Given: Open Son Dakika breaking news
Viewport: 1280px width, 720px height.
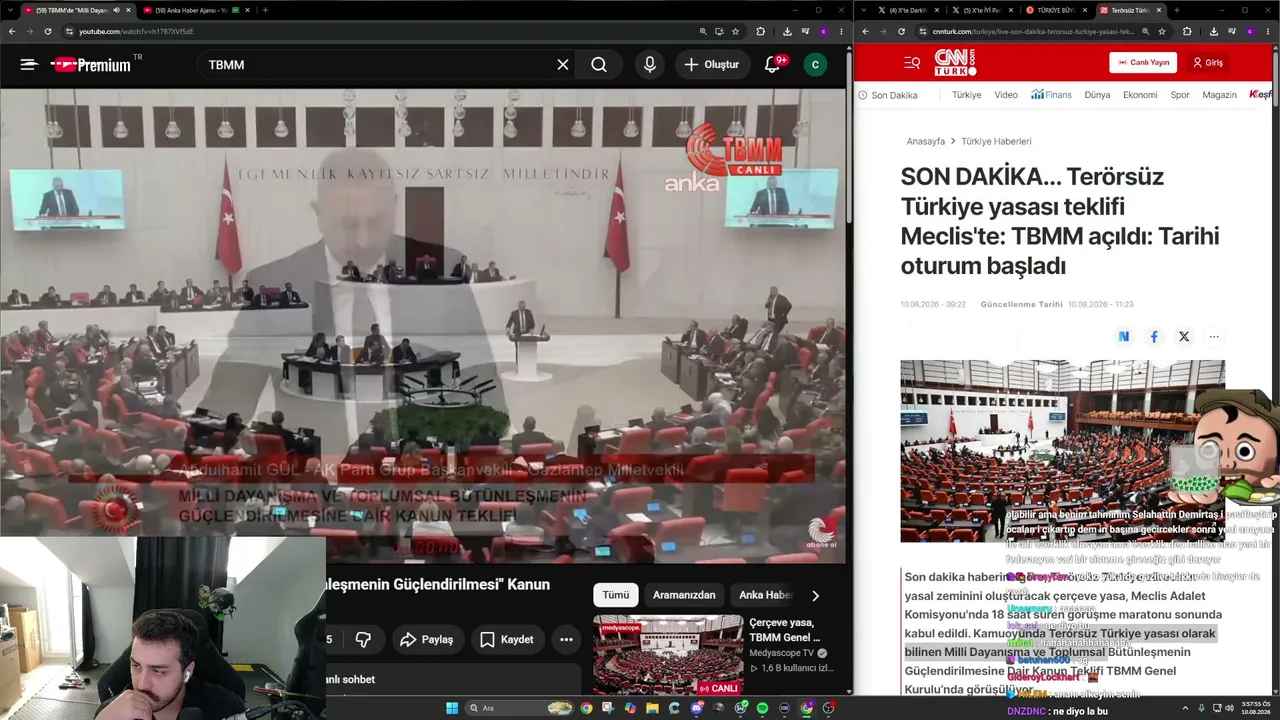Looking at the screenshot, I should point(888,95).
